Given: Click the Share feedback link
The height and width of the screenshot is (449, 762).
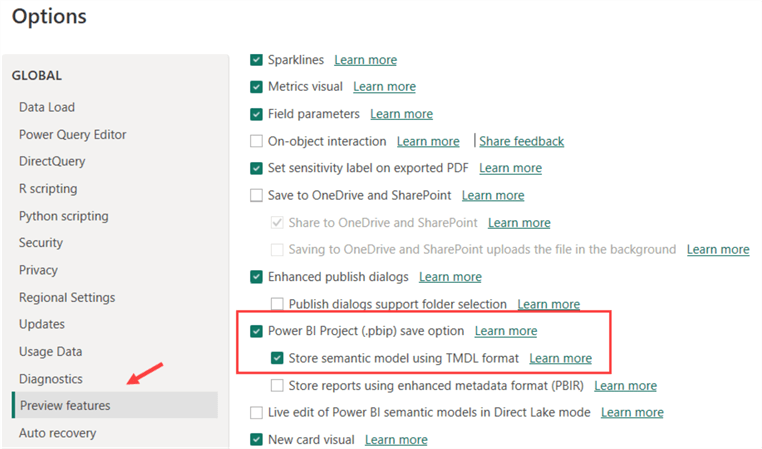Looking at the screenshot, I should click(x=521, y=141).
